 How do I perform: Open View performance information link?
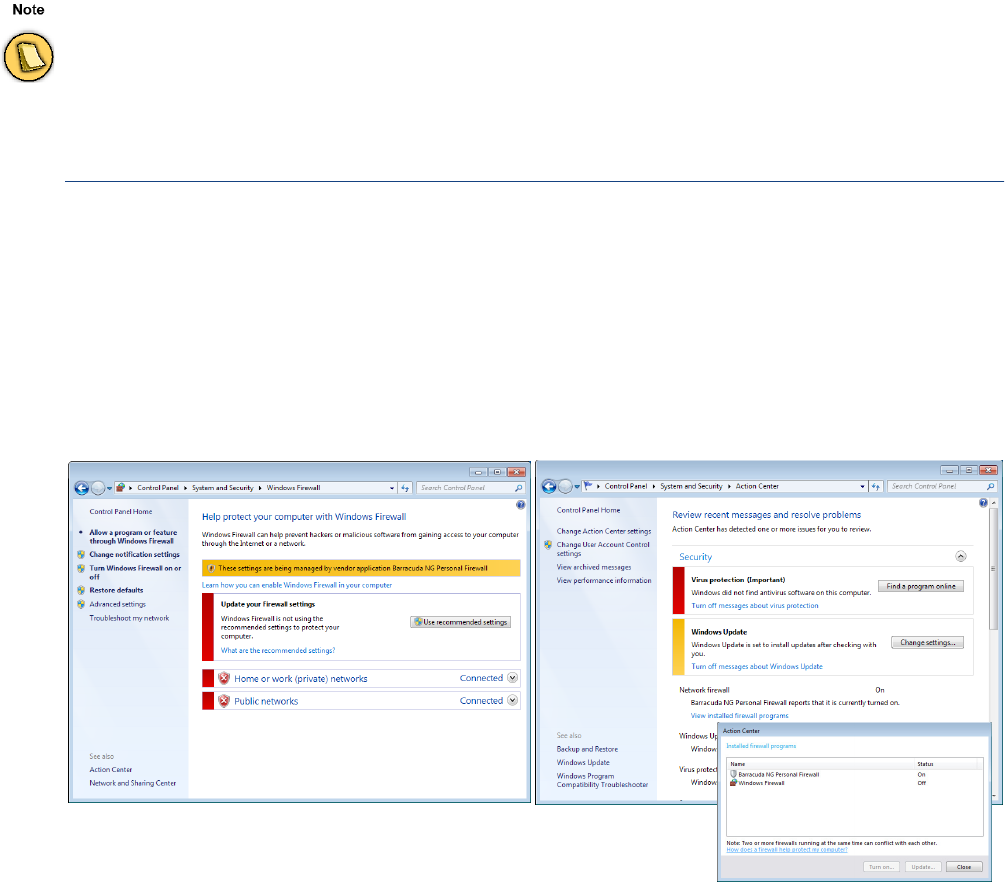coord(604,581)
